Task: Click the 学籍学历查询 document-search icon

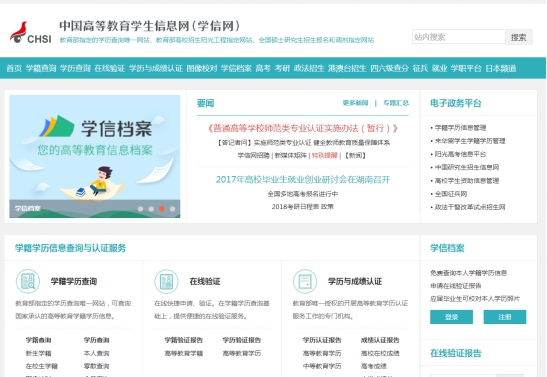Action: (28, 281)
